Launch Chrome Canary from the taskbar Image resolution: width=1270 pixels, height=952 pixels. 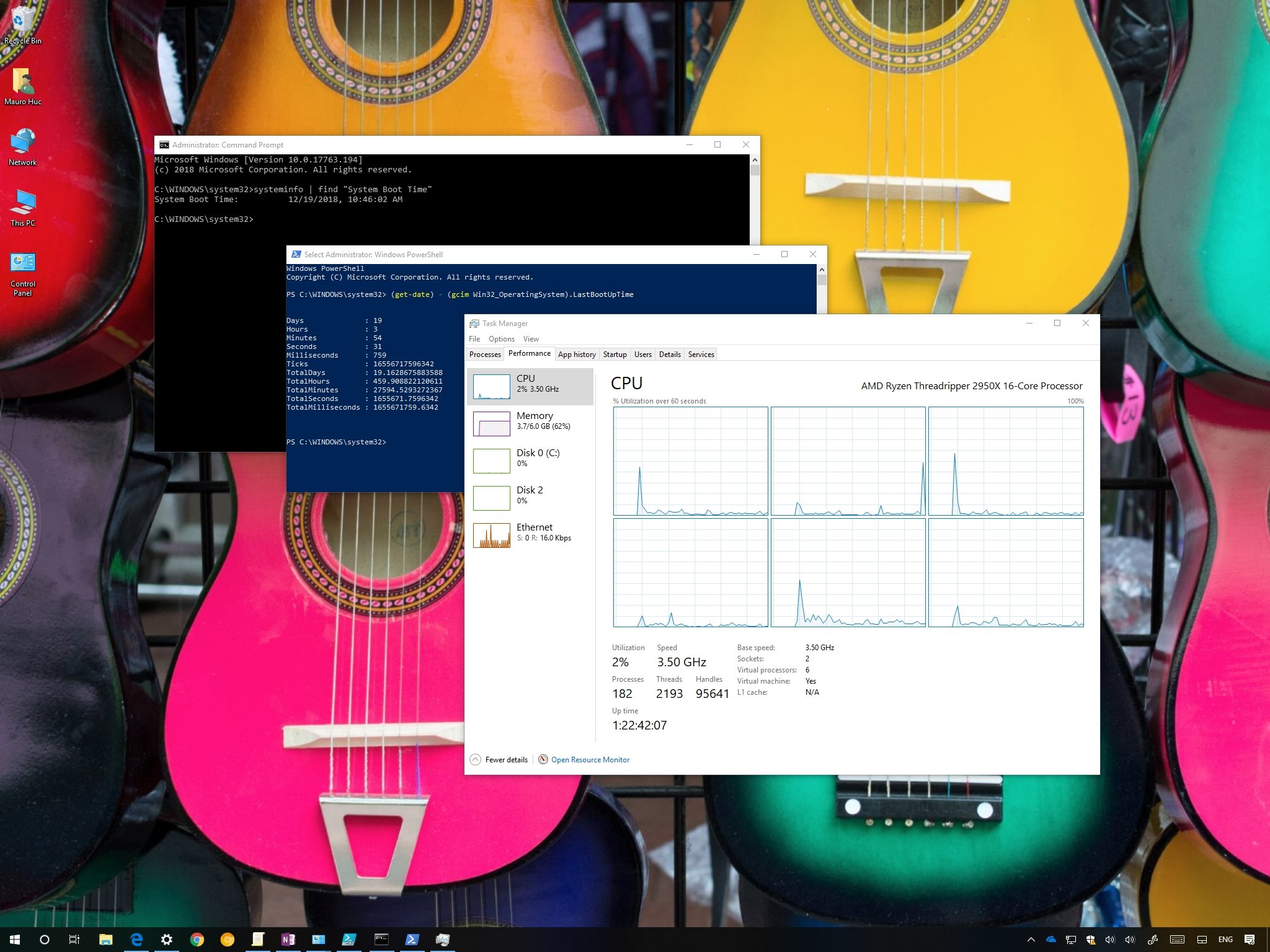228,940
